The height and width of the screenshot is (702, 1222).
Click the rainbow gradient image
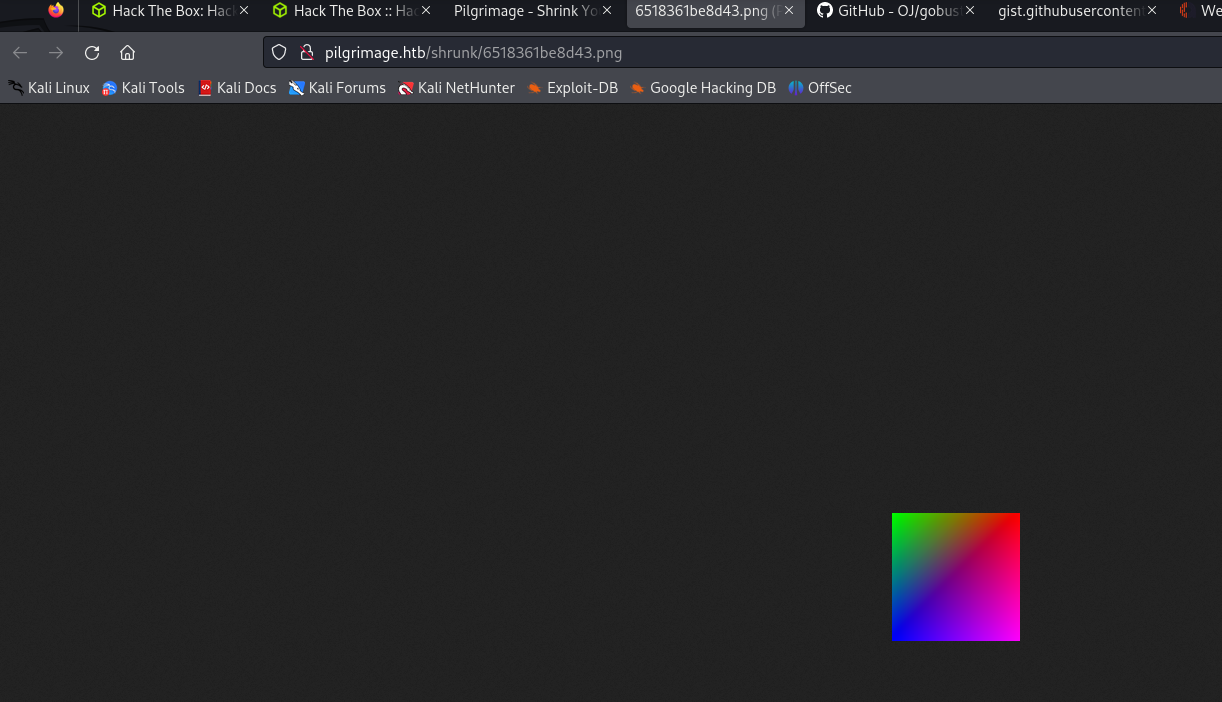955,577
